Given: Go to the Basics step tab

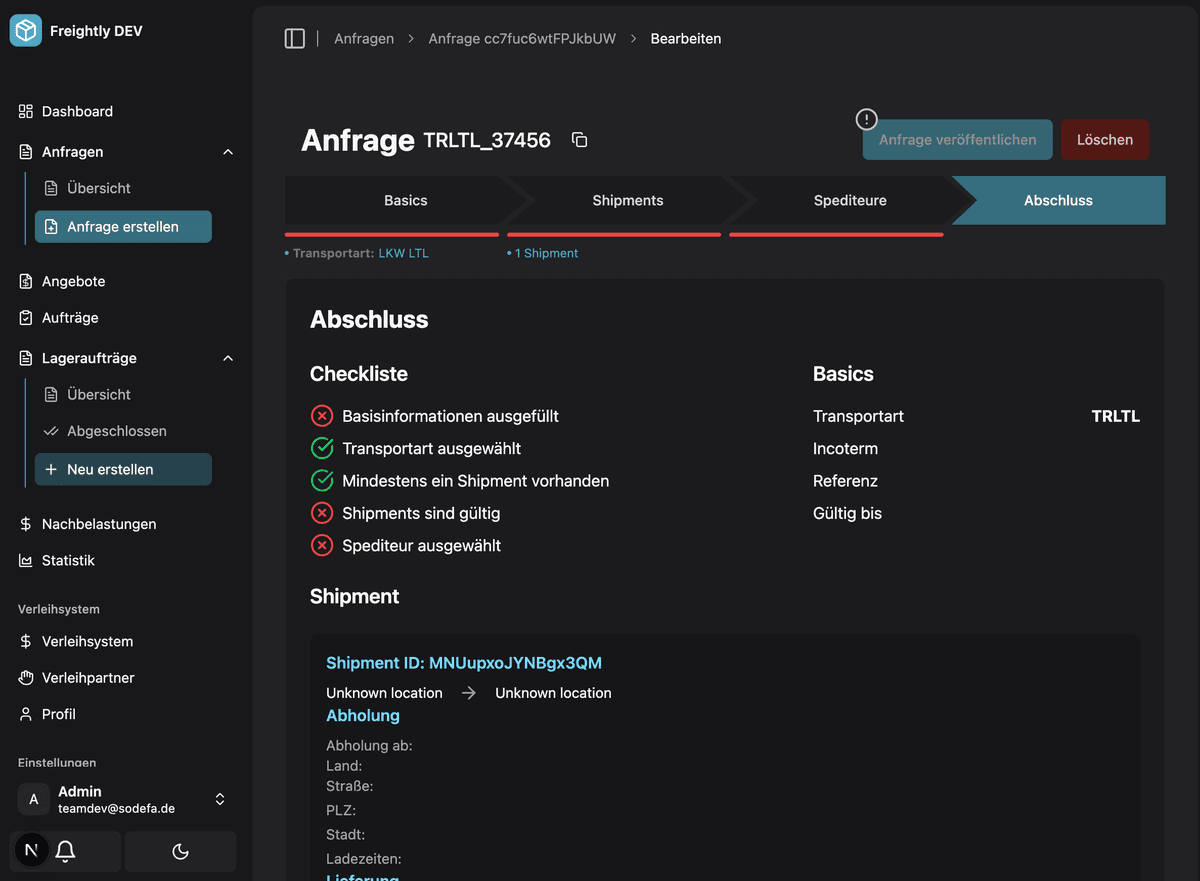Looking at the screenshot, I should (x=405, y=201).
